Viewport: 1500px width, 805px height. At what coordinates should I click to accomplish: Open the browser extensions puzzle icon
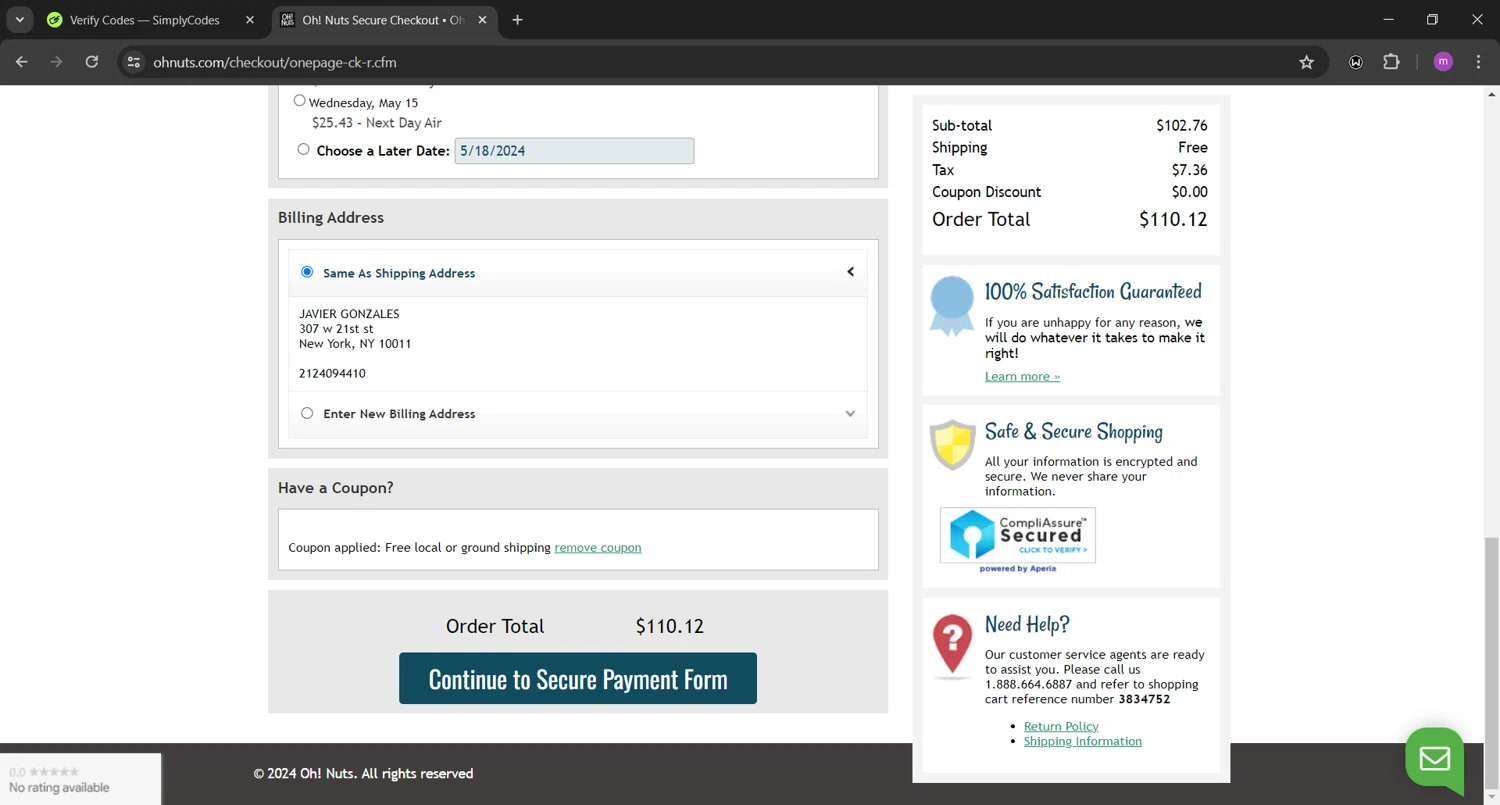(1391, 62)
